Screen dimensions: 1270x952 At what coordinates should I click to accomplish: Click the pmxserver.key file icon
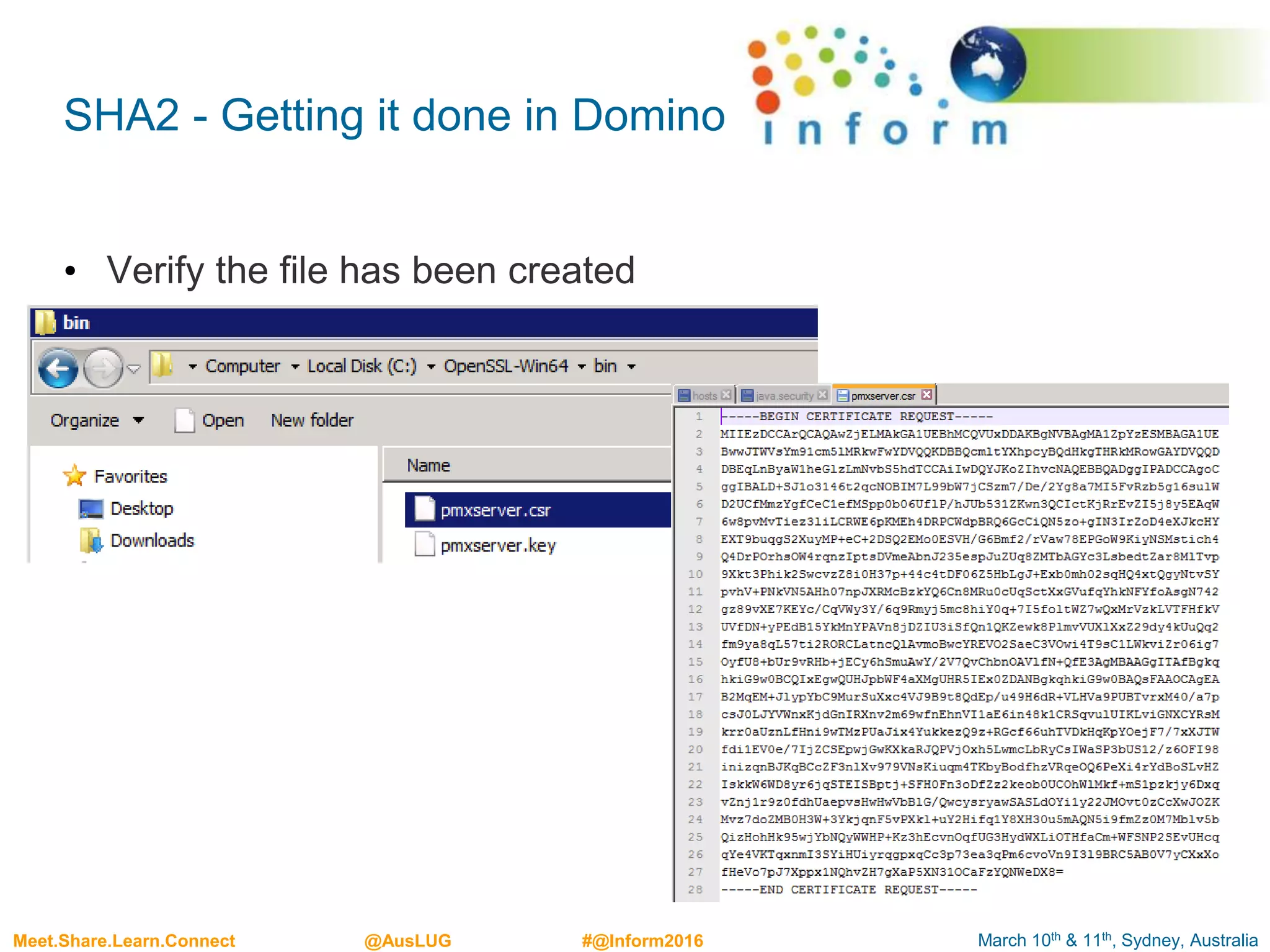point(425,544)
